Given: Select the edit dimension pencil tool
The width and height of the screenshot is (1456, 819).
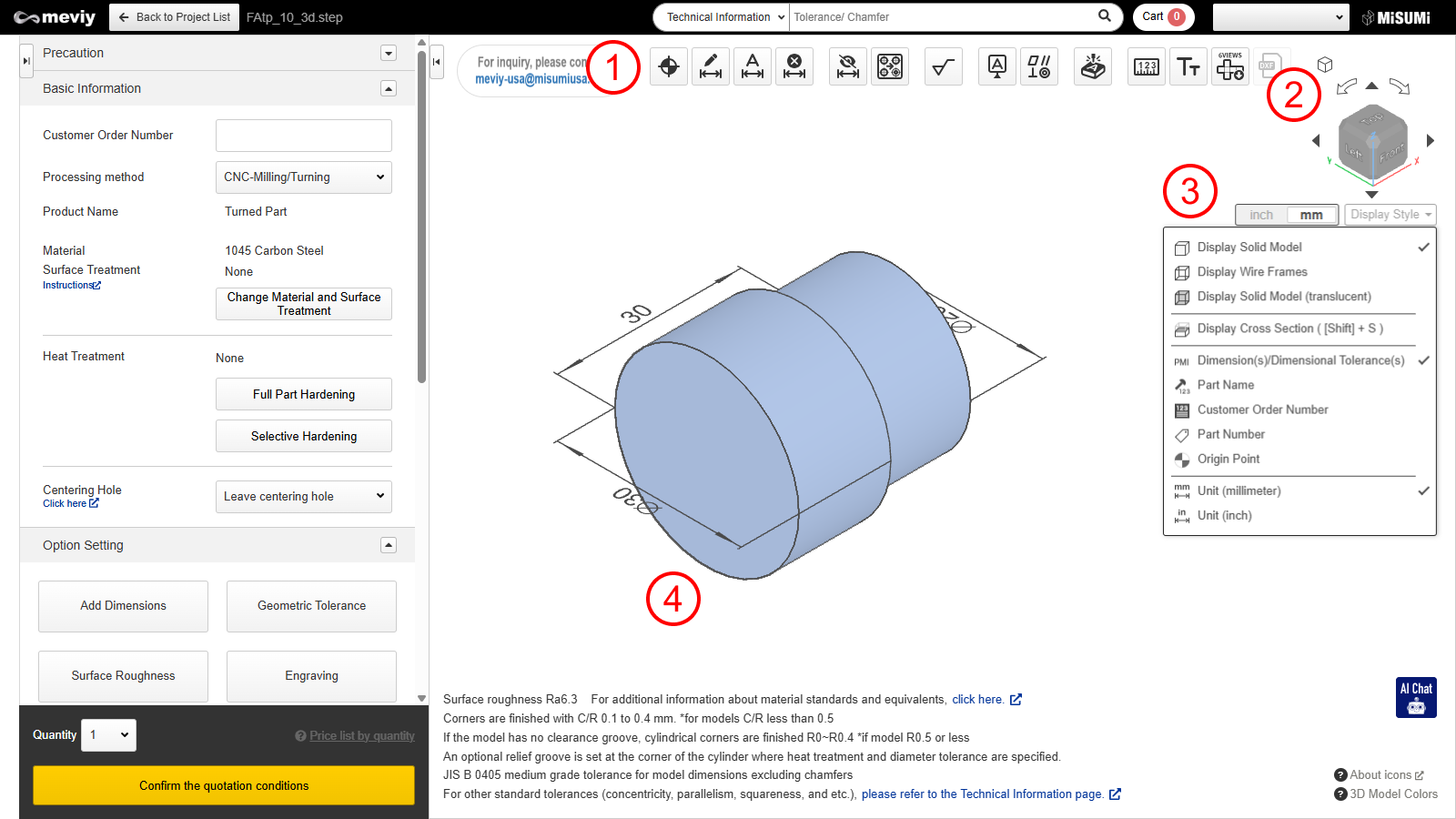Looking at the screenshot, I should [x=711, y=66].
